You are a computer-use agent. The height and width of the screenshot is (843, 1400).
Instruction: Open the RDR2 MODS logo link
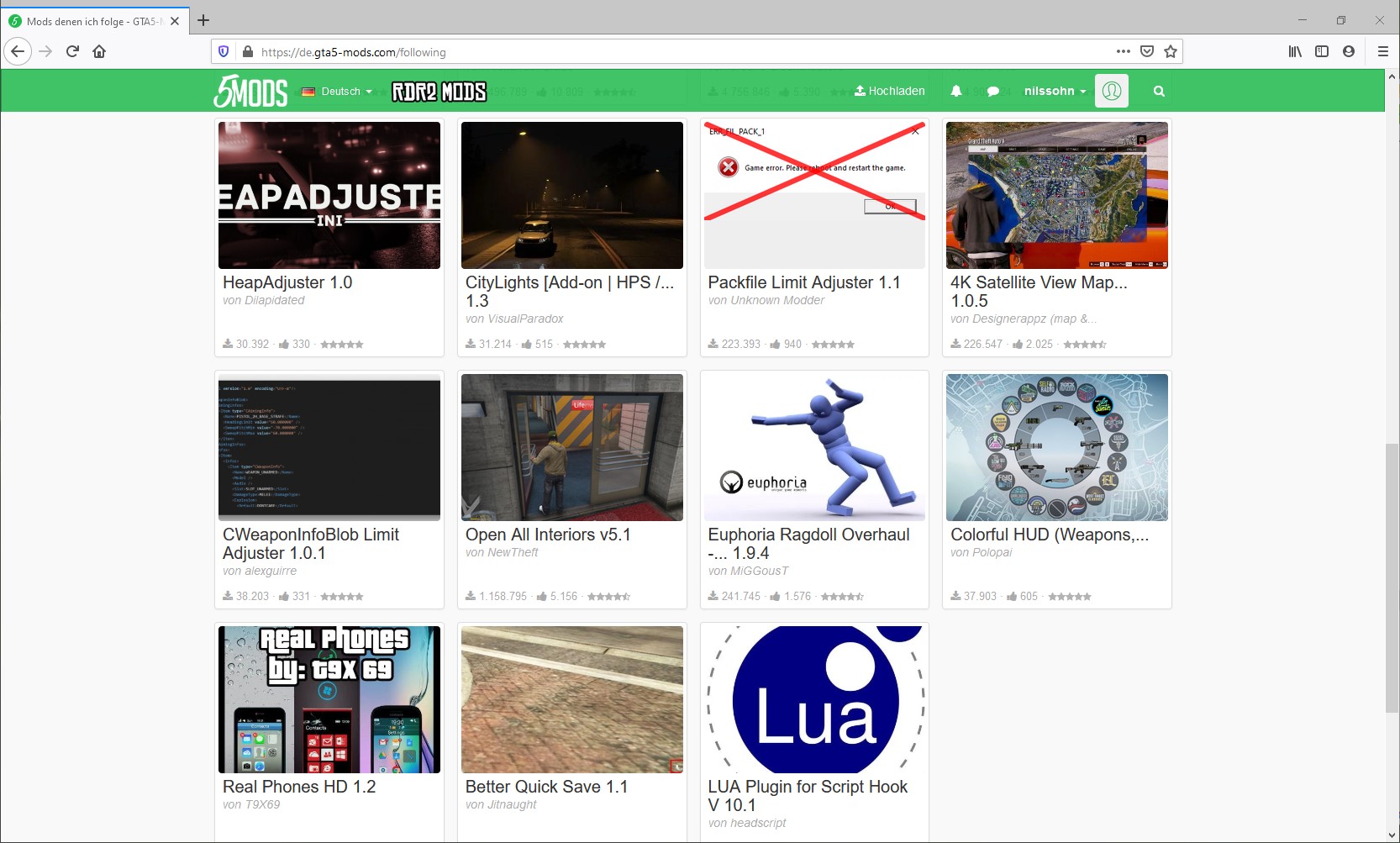[x=439, y=91]
